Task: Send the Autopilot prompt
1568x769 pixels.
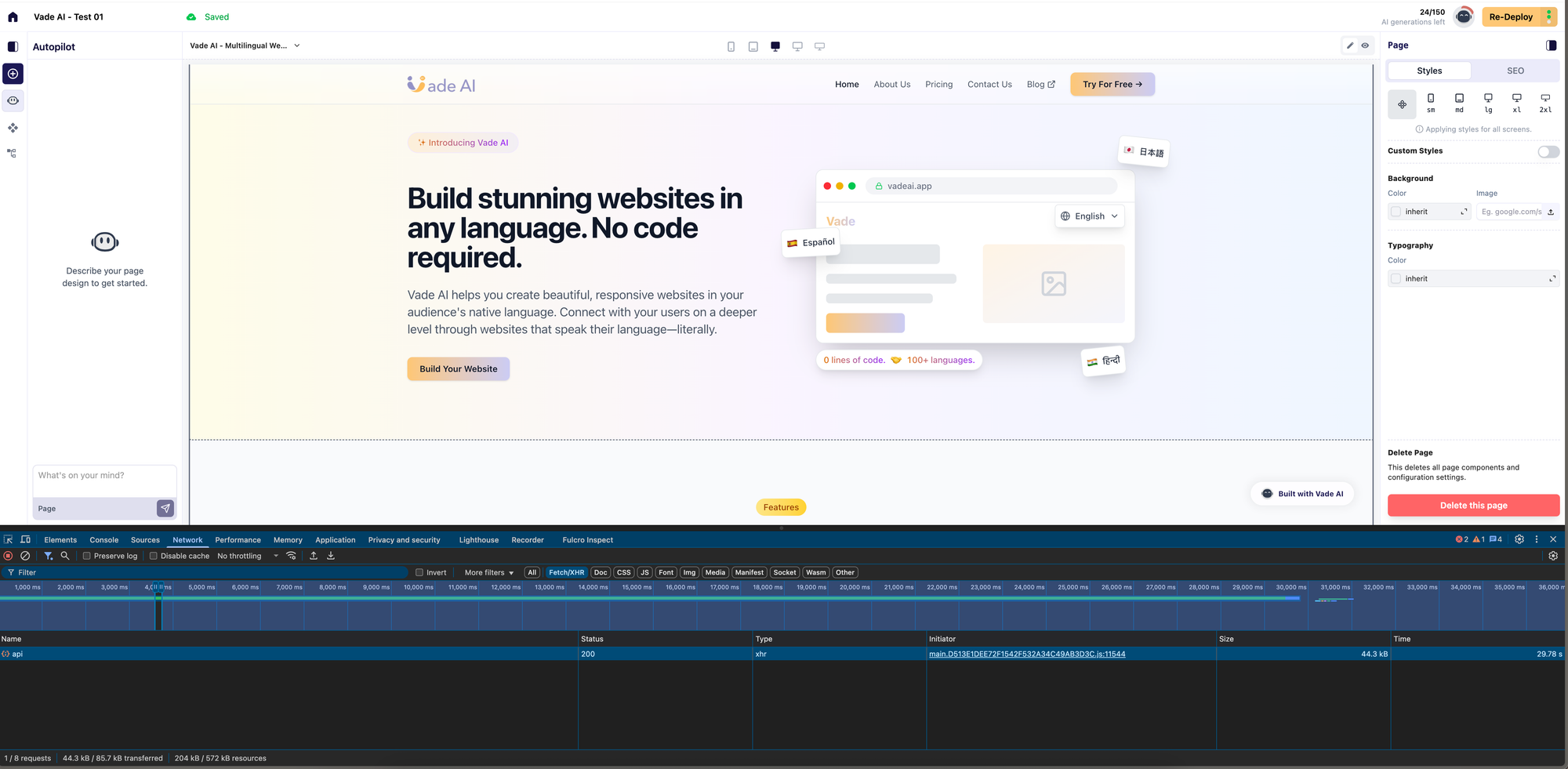Action: coord(165,508)
